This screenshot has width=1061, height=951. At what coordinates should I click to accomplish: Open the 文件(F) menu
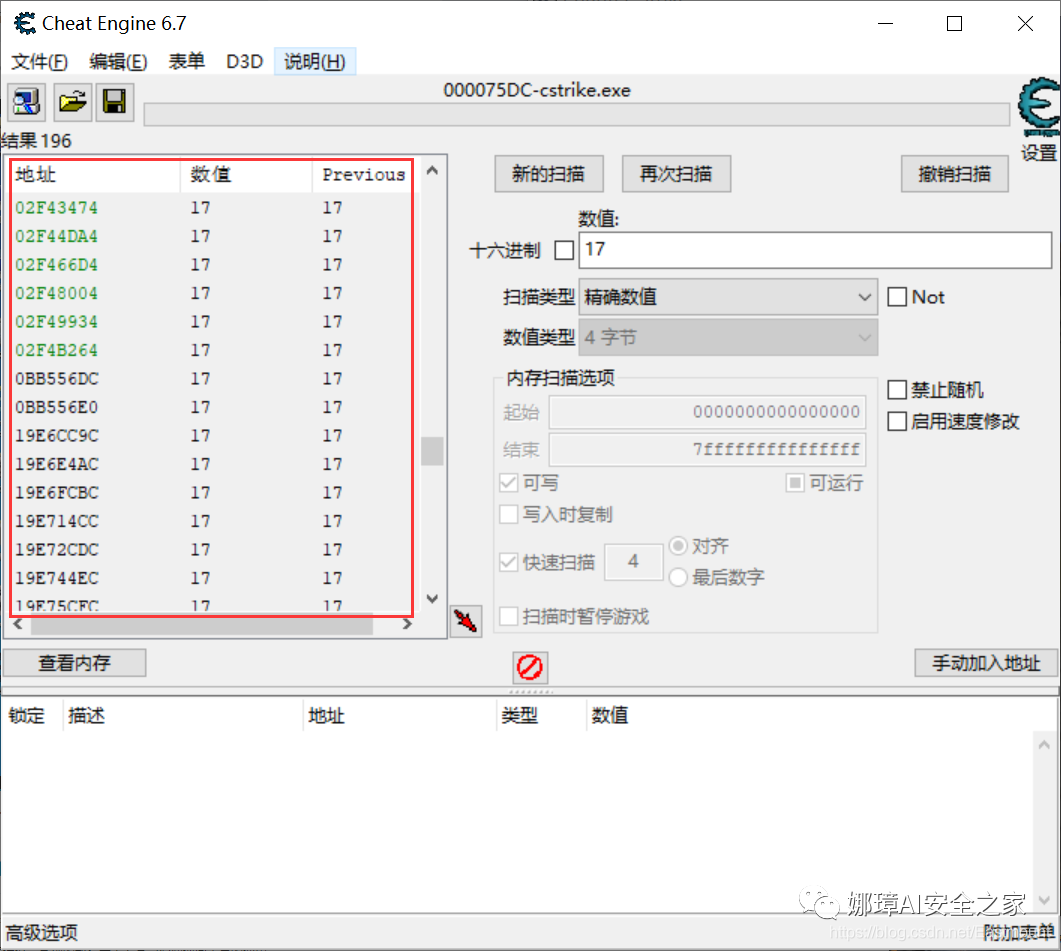tap(39, 62)
